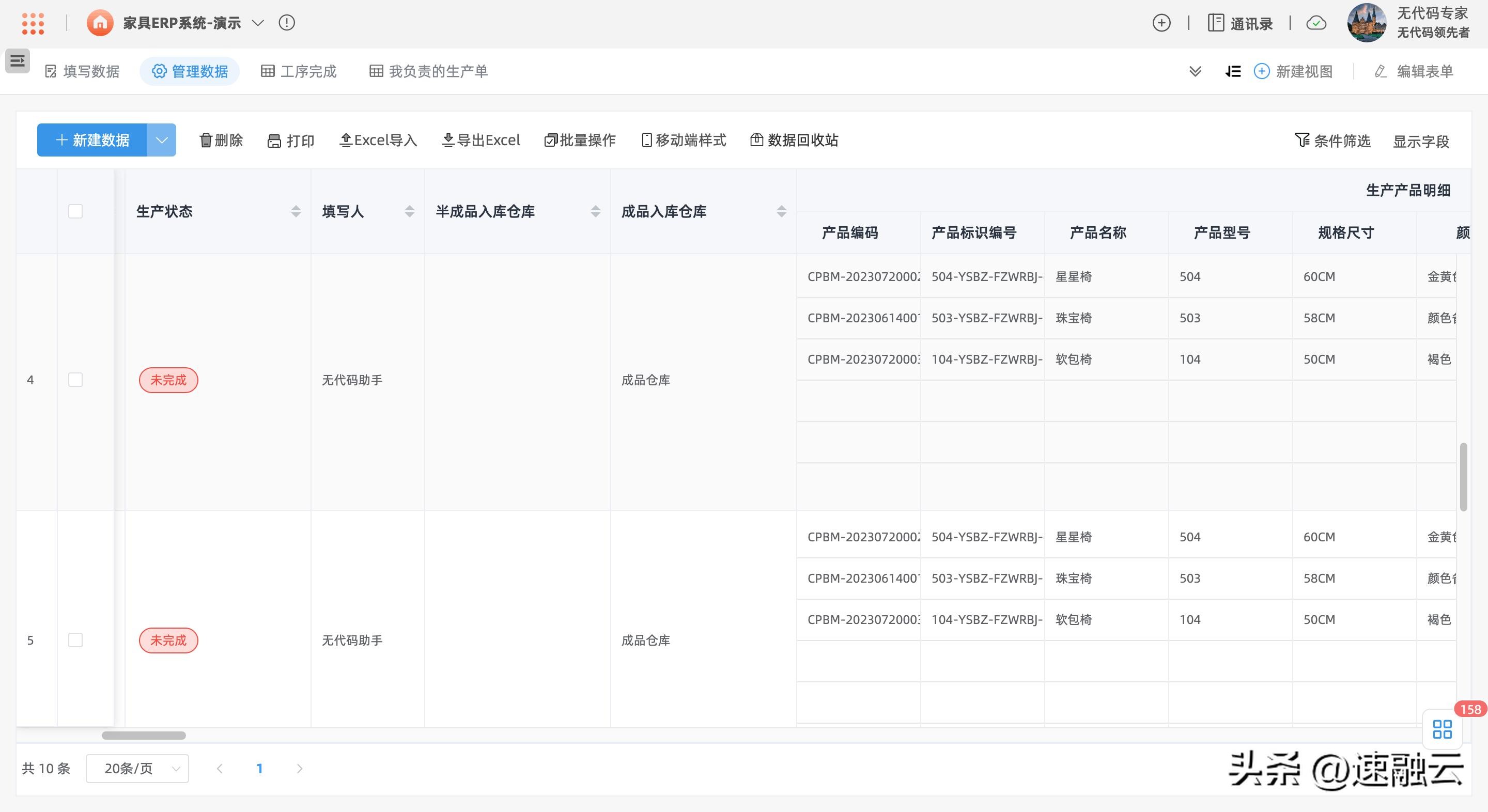Open the 20条/页 page size dropdown
1488x812 pixels.
(137, 769)
